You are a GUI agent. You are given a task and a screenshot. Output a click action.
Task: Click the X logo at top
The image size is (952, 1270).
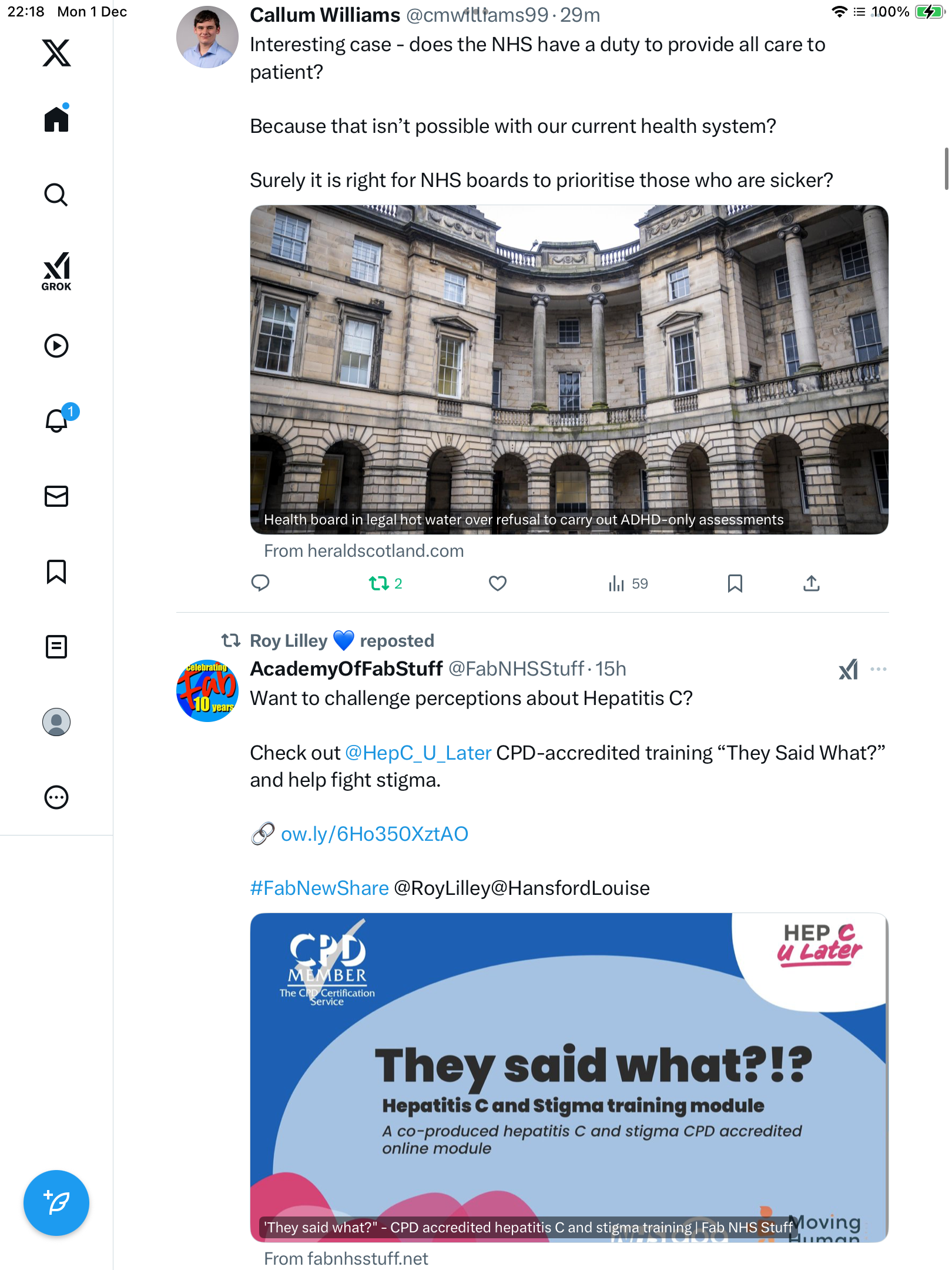(x=56, y=53)
